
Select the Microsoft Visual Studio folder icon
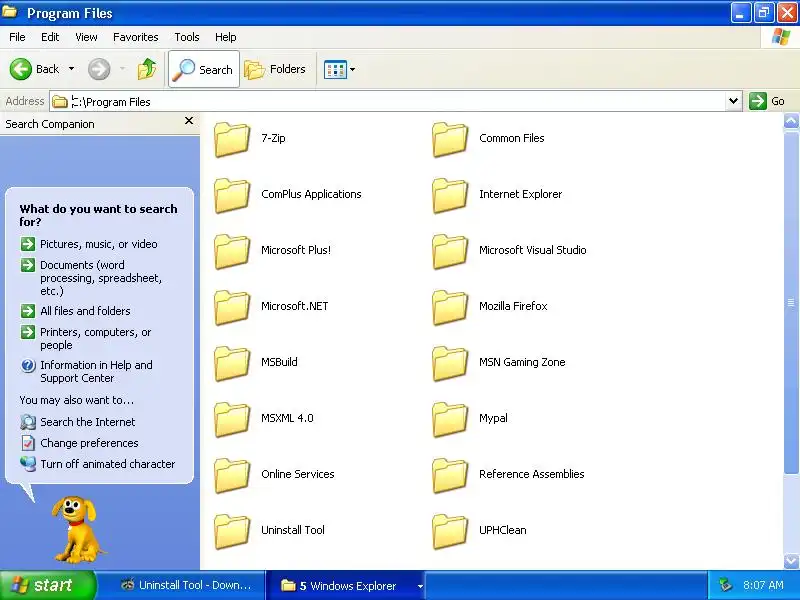[450, 252]
